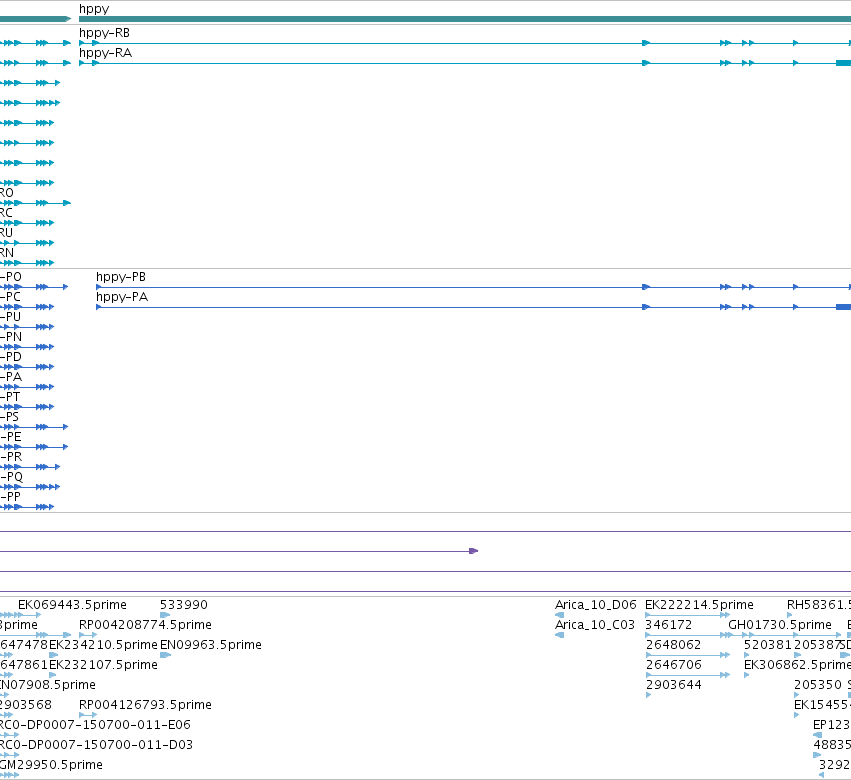Click the spliced EST glyph under EK222214.5prime
Viewport: 851px width, 780px height.
click(688, 615)
